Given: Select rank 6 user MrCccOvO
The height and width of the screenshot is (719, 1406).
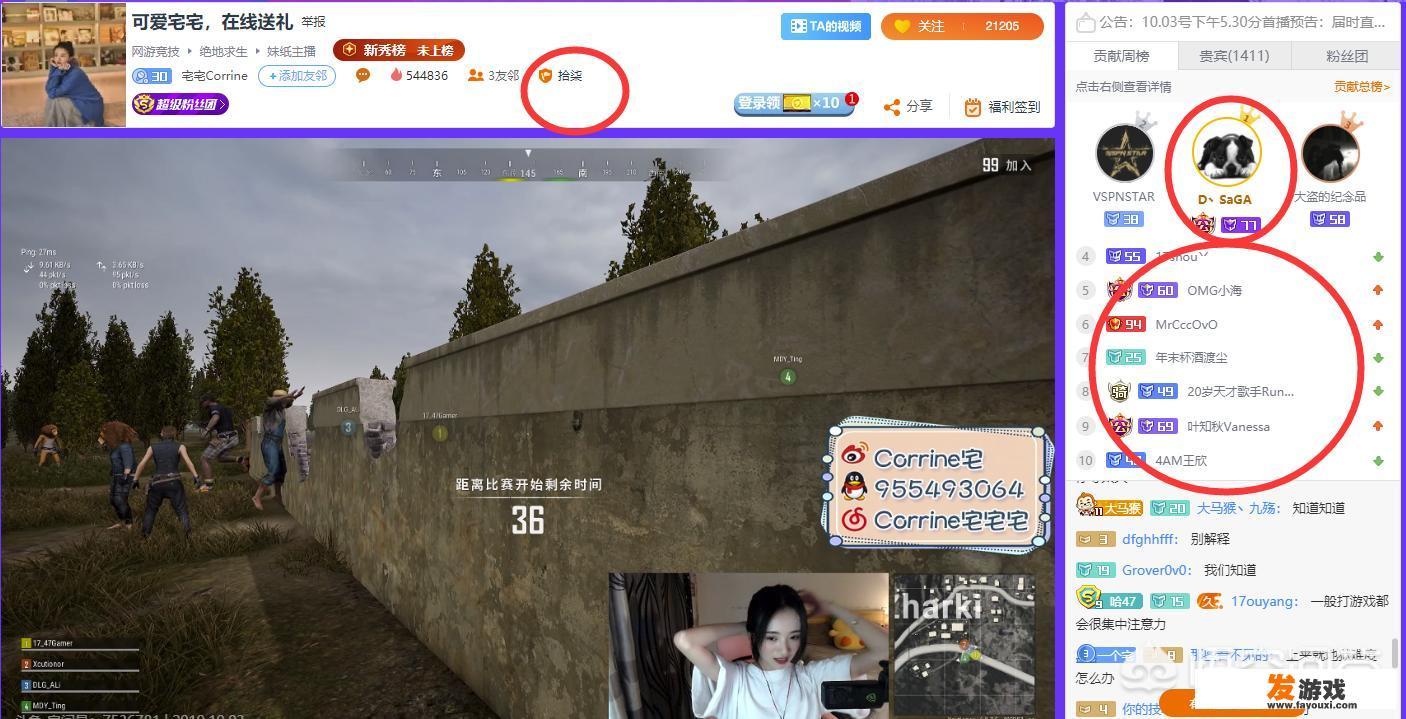Looking at the screenshot, I should pyautogui.click(x=1186, y=324).
